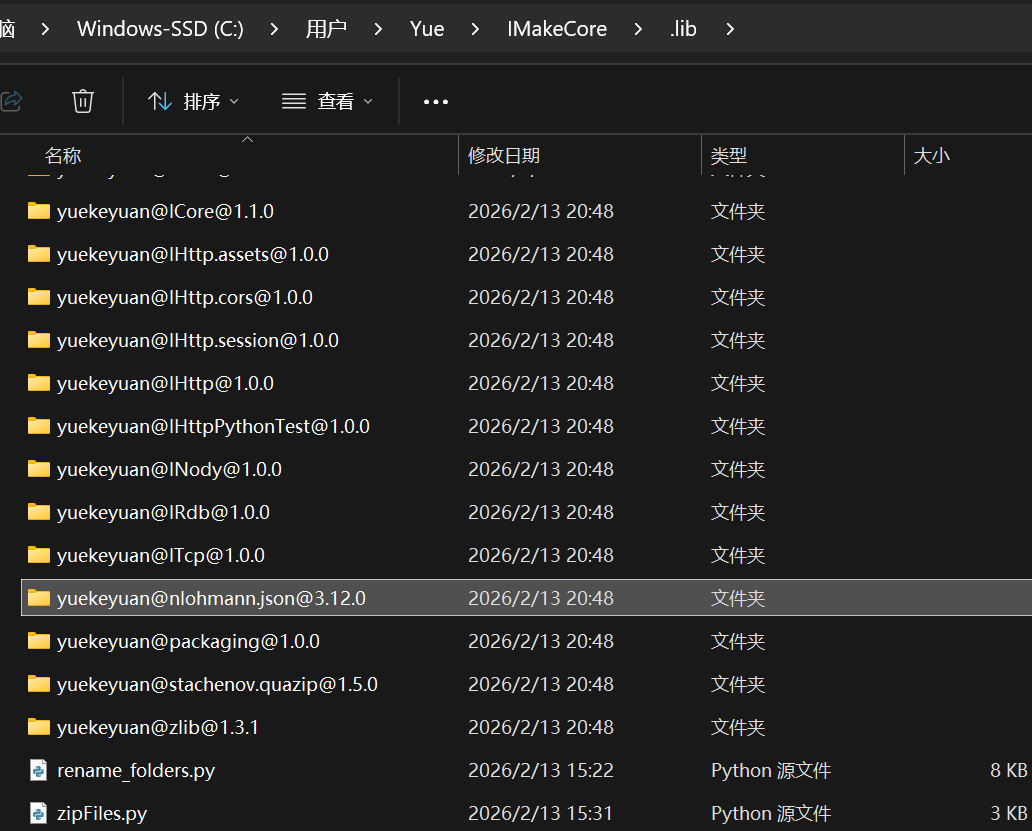Select the yuekeyuan@nlohmann.json@3.12.0 folder

(x=211, y=598)
